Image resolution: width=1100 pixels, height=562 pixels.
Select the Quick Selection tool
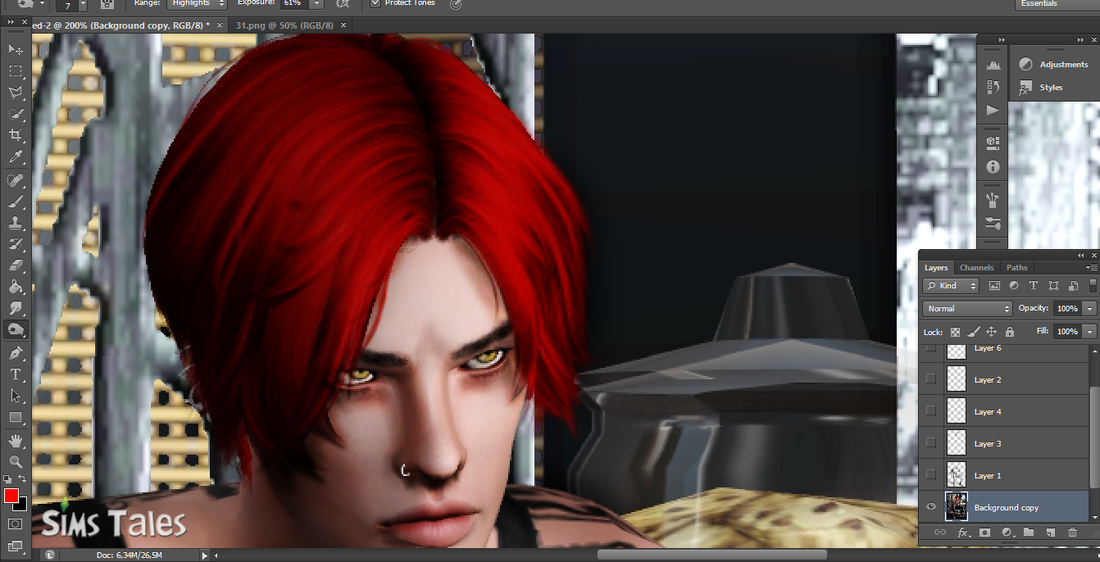(15, 114)
